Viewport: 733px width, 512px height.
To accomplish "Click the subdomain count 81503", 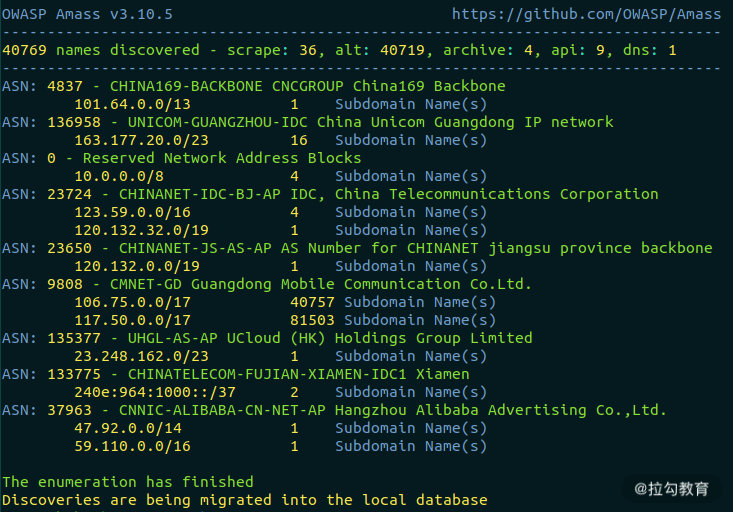I will point(312,320).
